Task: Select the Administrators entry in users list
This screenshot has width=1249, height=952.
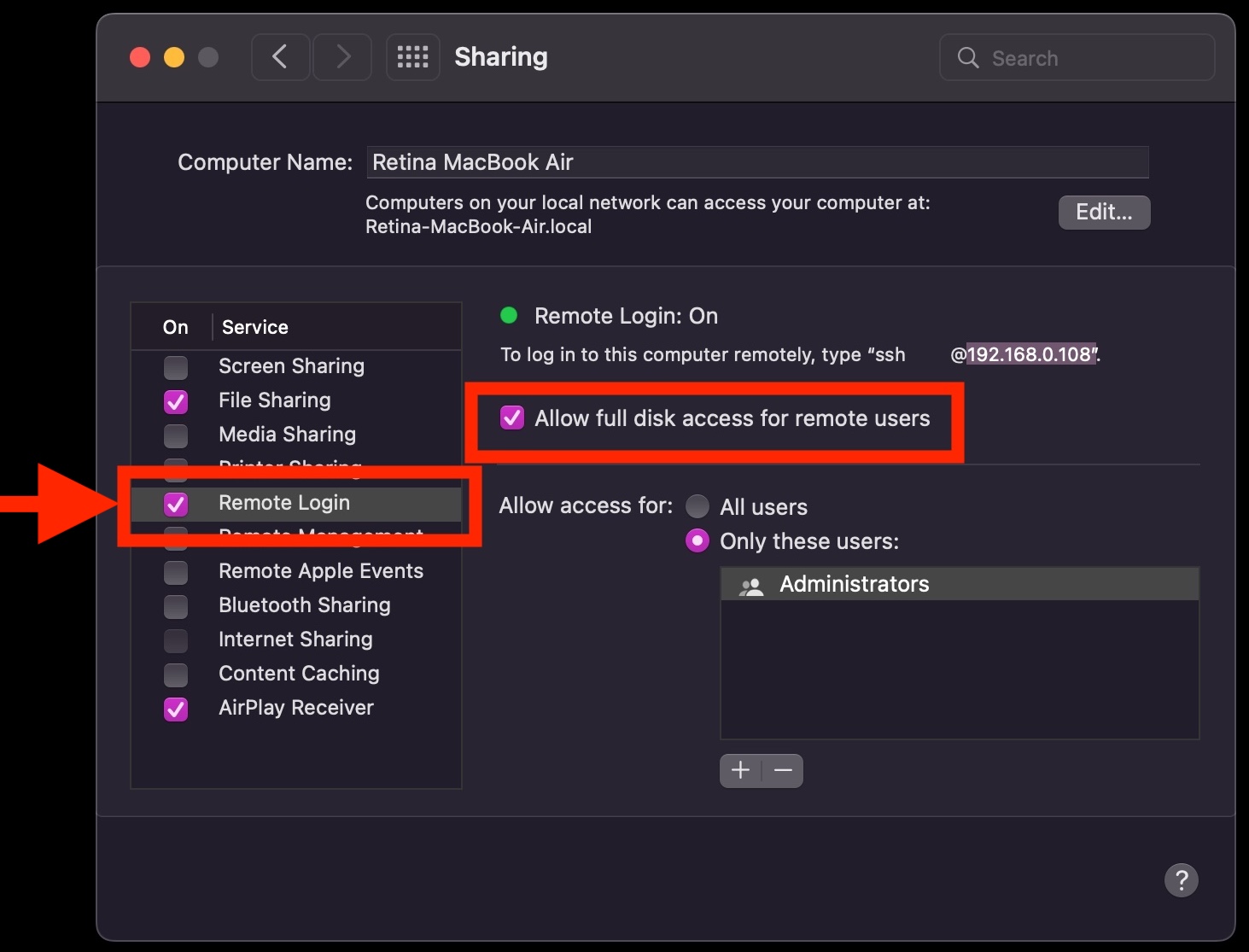Action: pos(960,584)
